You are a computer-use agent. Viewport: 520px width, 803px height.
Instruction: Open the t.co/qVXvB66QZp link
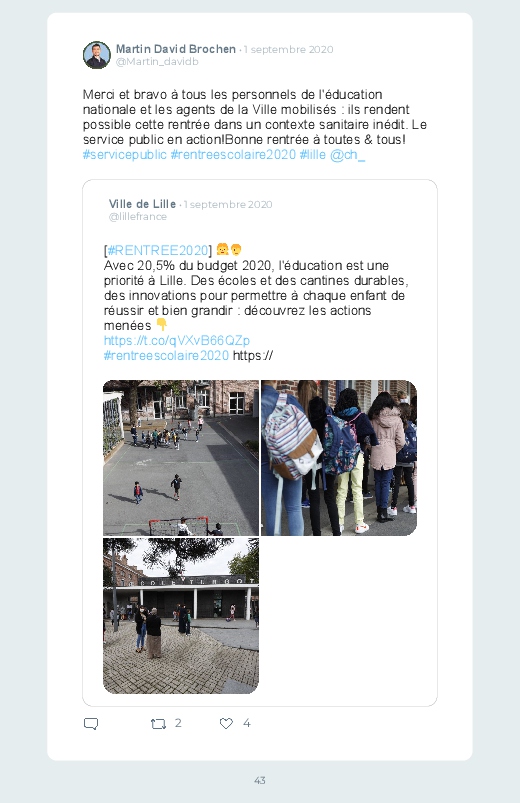point(177,341)
